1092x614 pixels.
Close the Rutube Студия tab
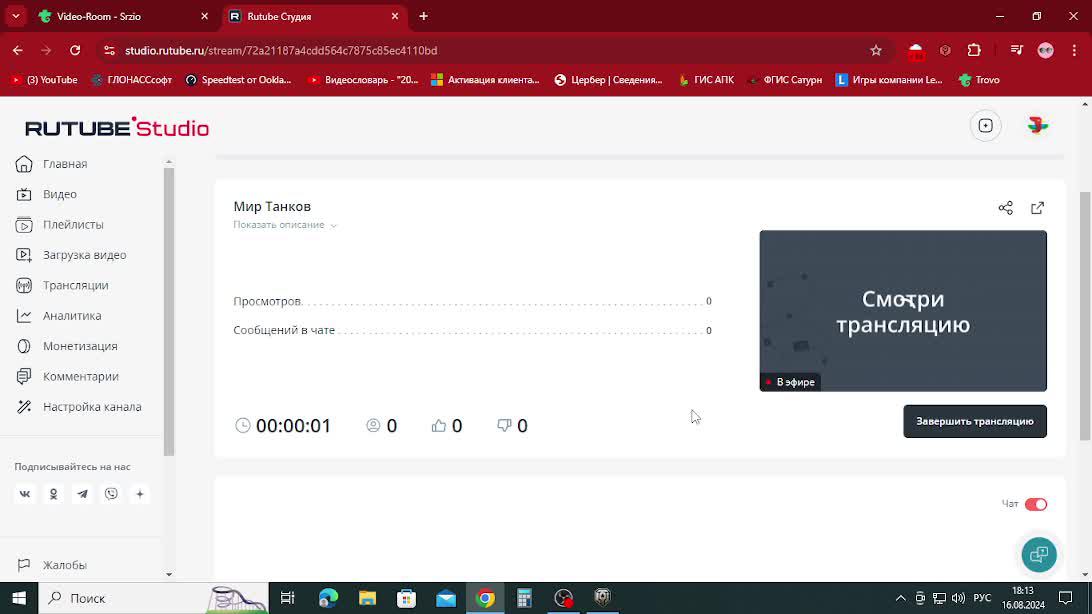(395, 16)
